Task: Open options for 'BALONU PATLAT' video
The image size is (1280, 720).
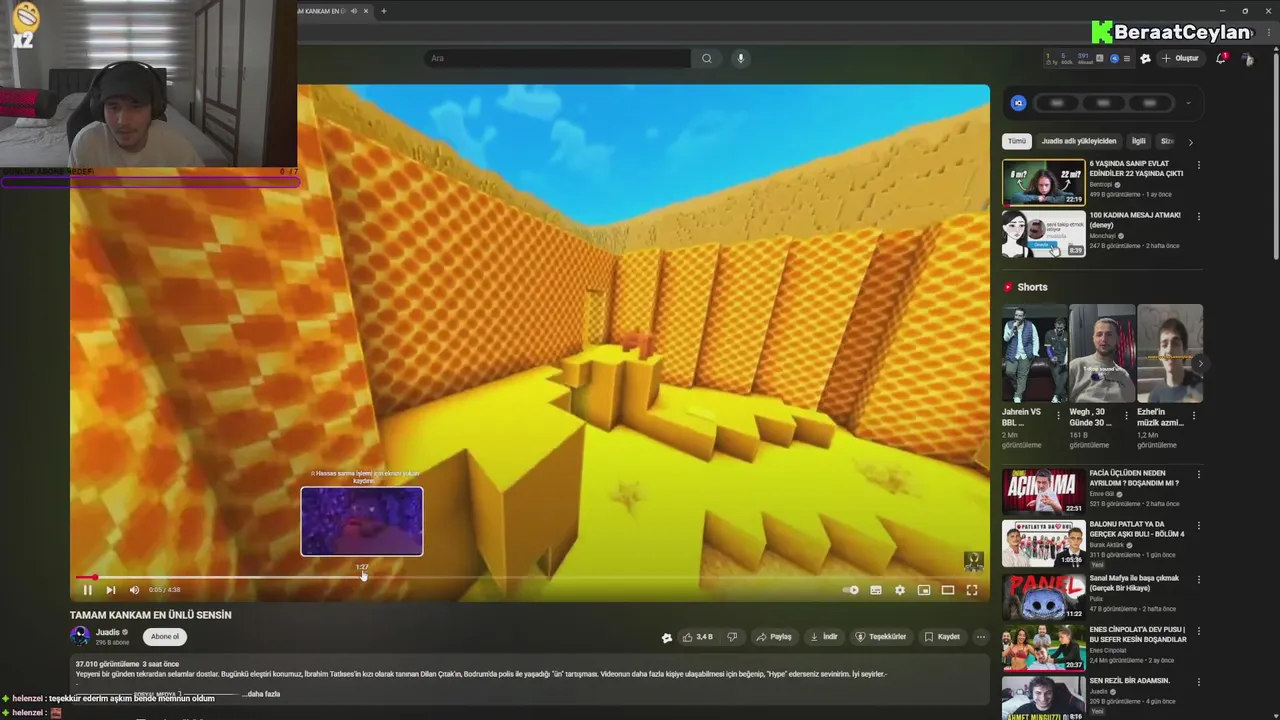Action: point(1199,526)
